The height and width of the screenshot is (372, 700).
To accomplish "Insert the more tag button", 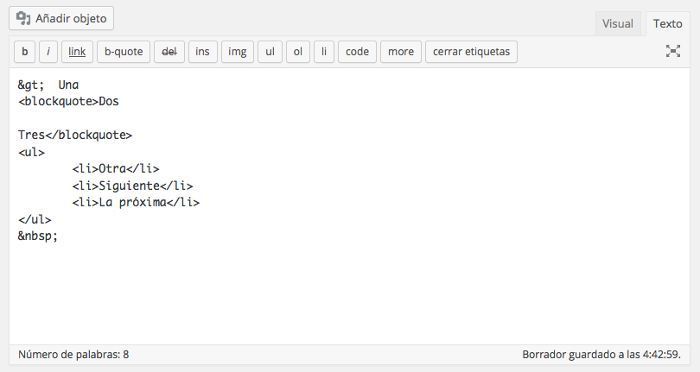I will click(x=401, y=51).
